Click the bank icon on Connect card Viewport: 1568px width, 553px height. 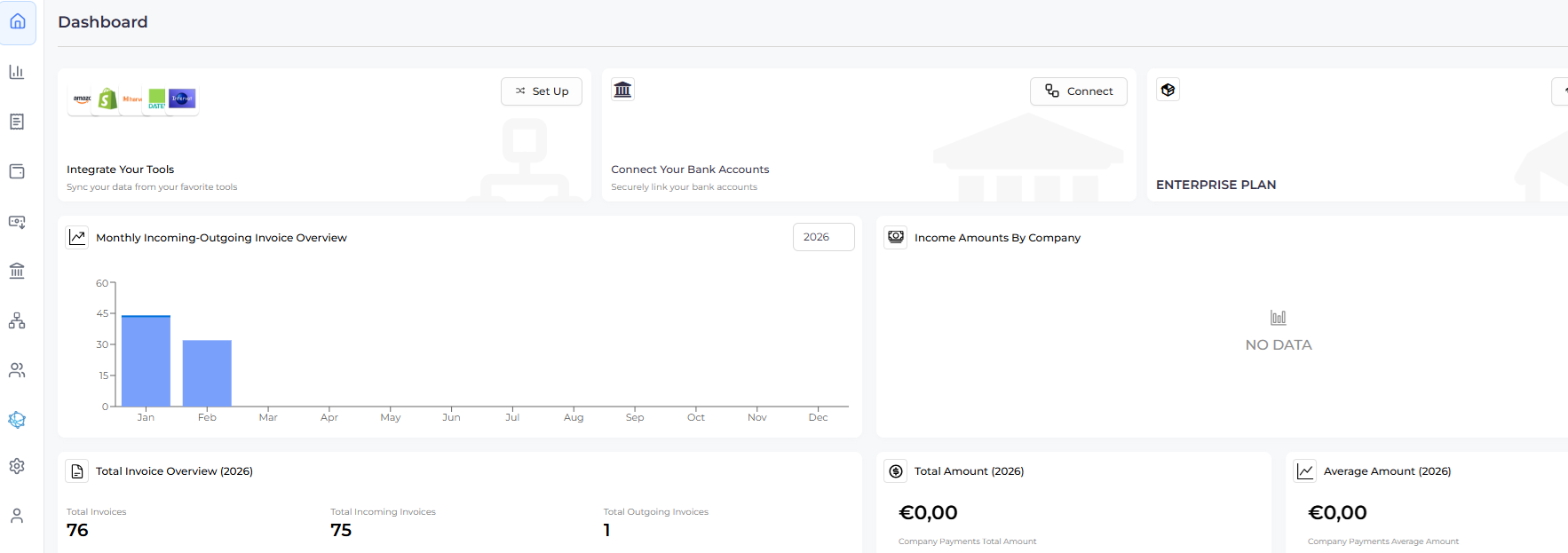click(622, 90)
